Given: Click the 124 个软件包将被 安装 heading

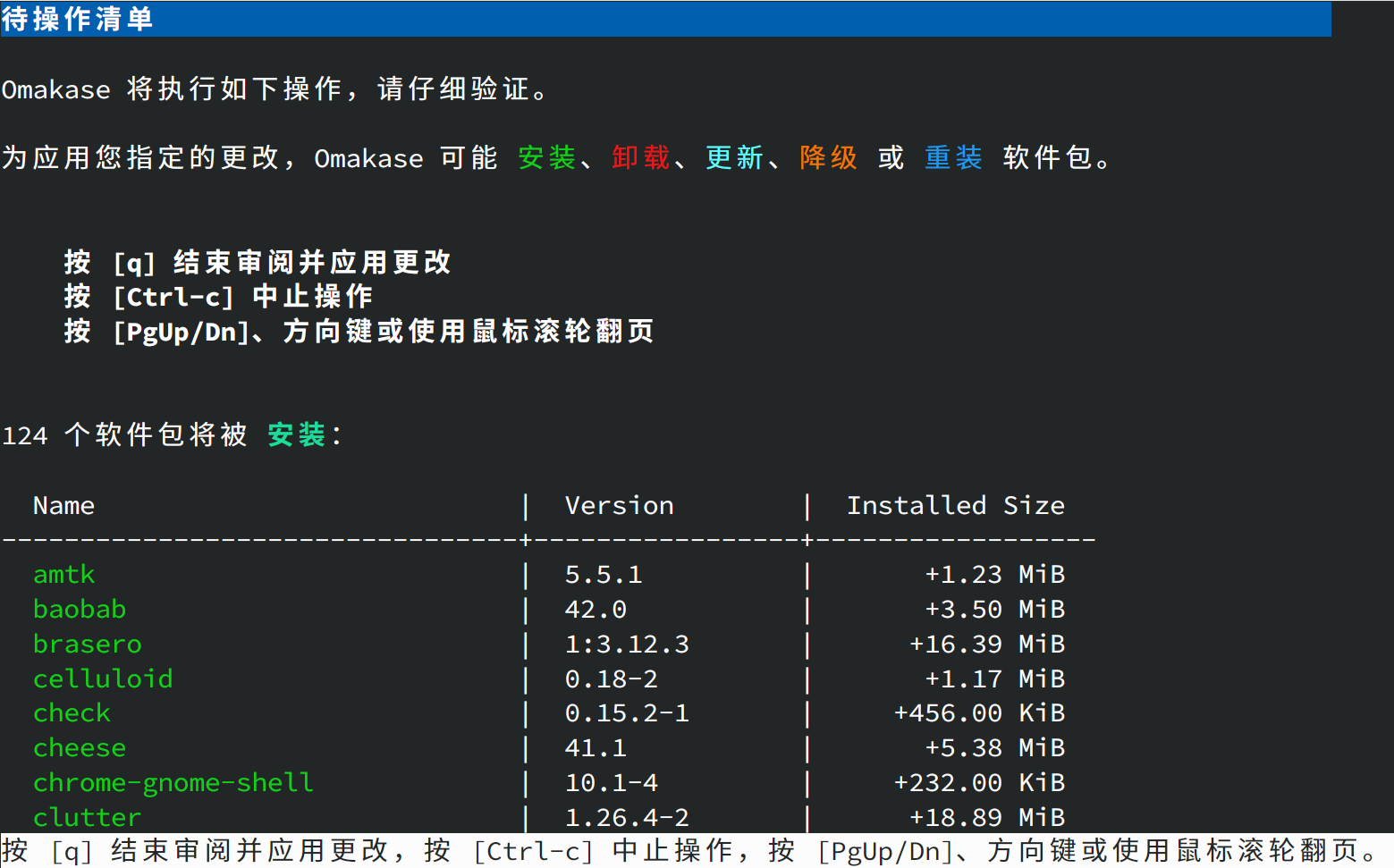Looking at the screenshot, I should click(172, 435).
